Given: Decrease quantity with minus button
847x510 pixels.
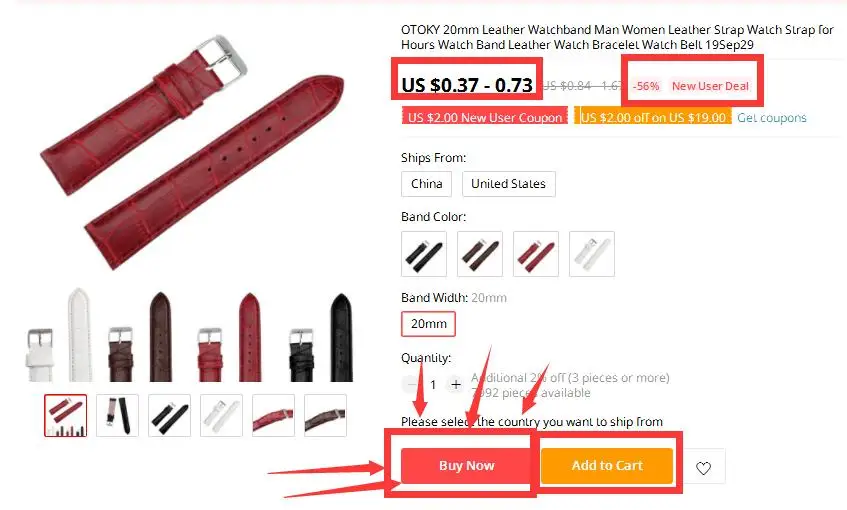Looking at the screenshot, I should click(x=411, y=385).
